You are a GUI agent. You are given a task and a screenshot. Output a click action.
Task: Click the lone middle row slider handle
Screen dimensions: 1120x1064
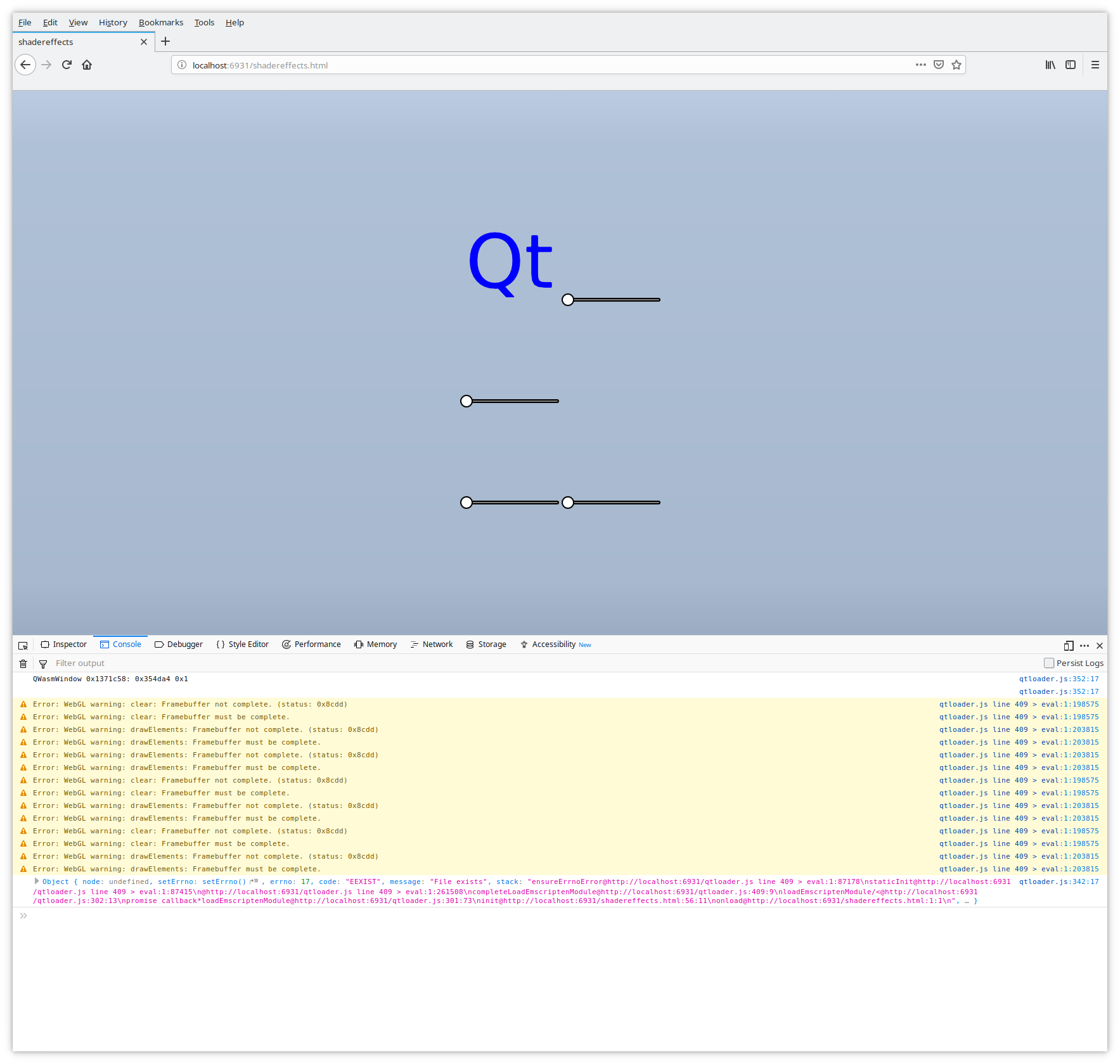(x=467, y=401)
